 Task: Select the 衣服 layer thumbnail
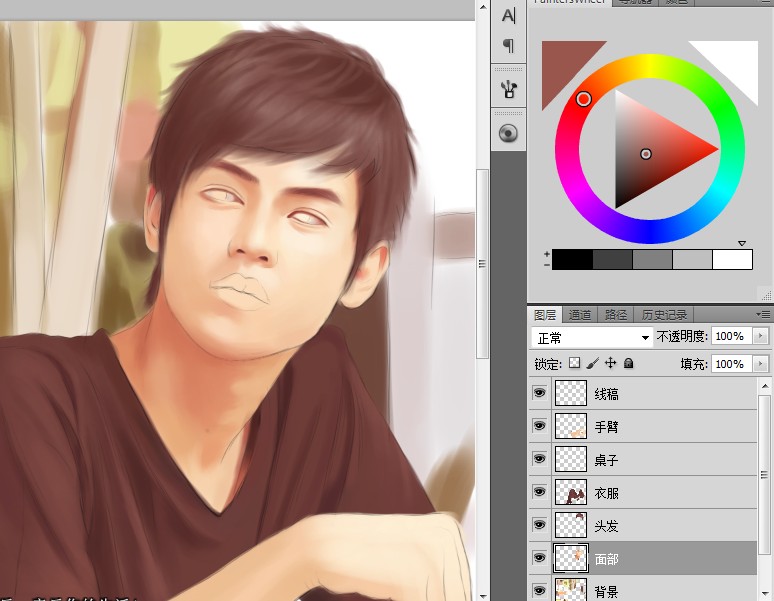[571, 492]
